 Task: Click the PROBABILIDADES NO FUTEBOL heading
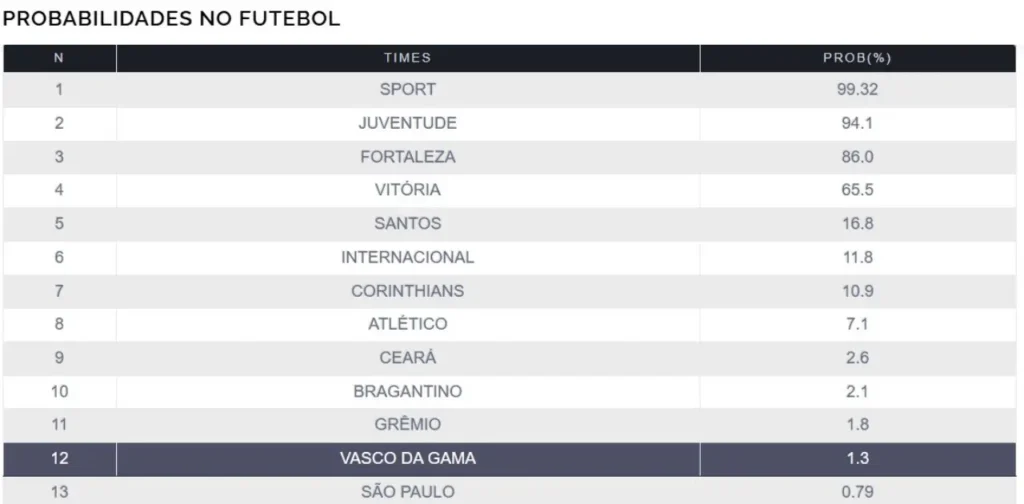tap(172, 19)
